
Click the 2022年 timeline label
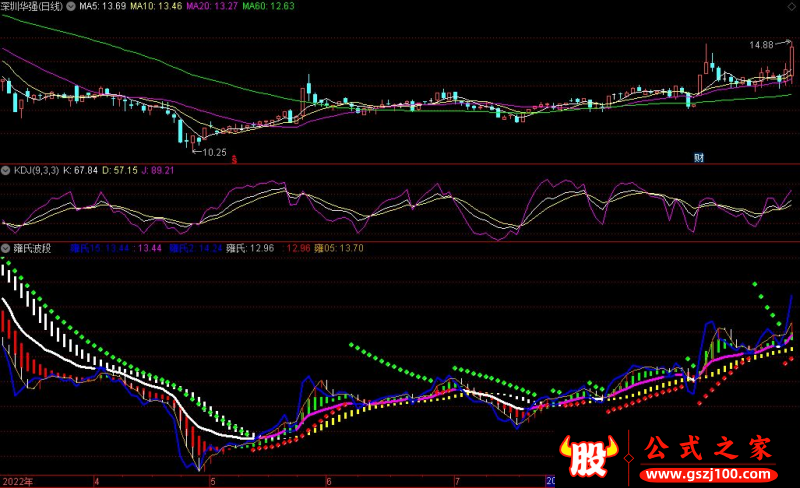tap(19, 481)
